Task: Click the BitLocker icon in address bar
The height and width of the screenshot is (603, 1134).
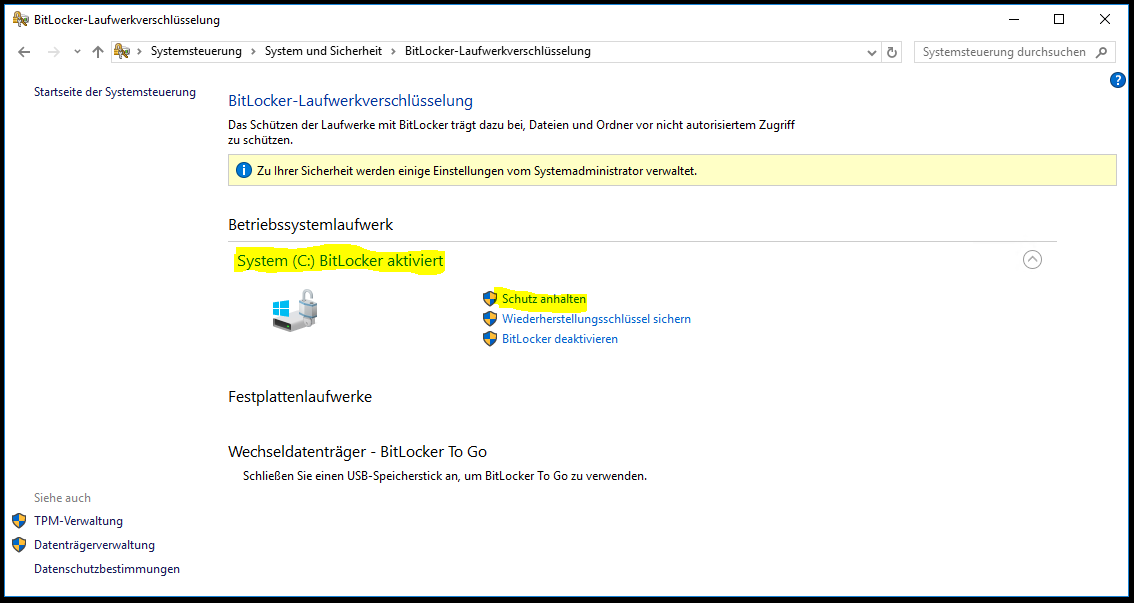Action: 122,51
